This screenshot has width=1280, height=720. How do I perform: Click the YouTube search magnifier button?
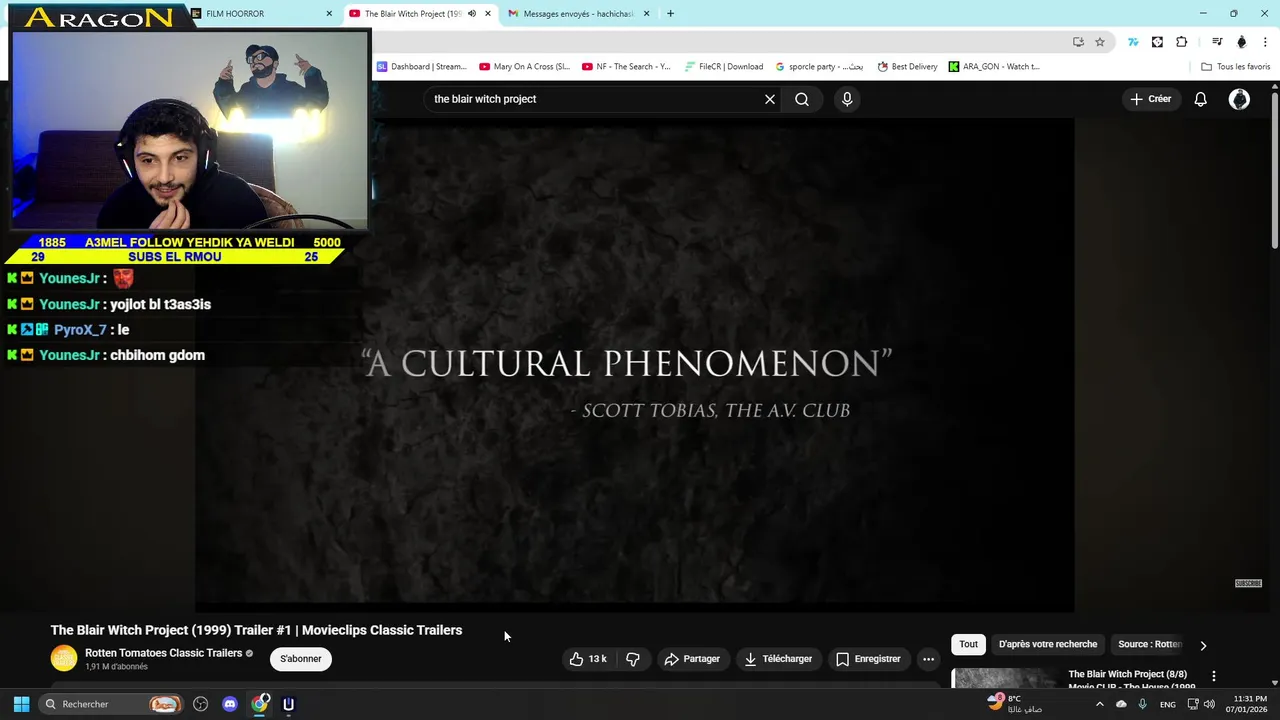pos(802,99)
